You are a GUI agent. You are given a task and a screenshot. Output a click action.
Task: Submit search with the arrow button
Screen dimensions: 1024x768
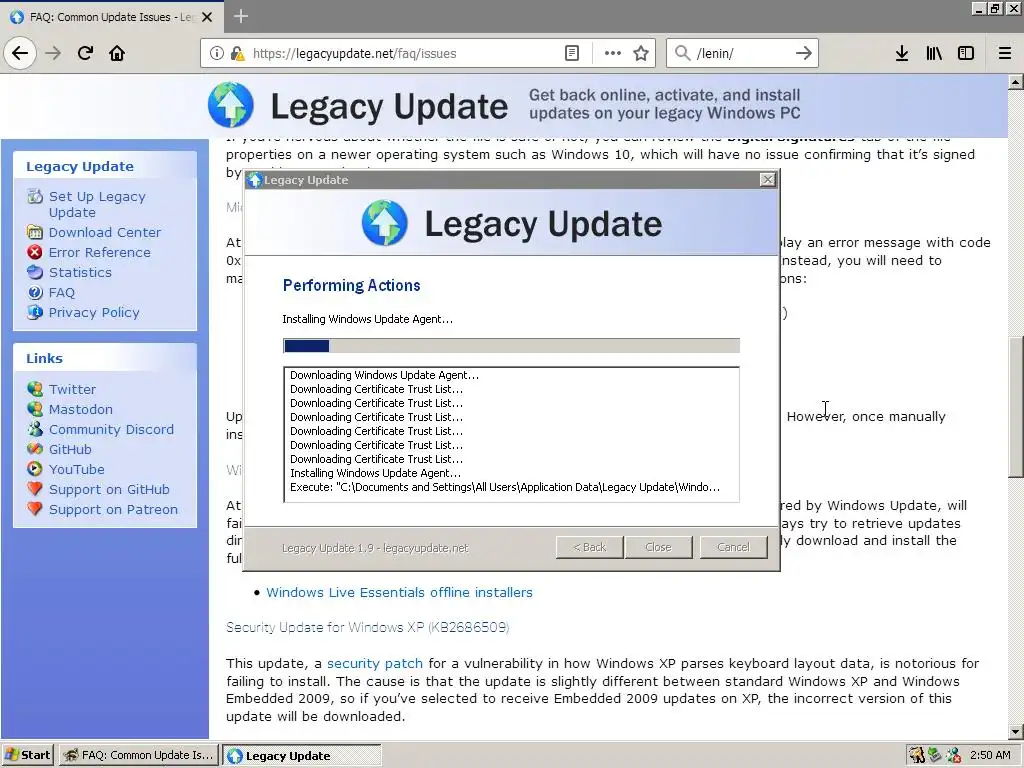804,54
